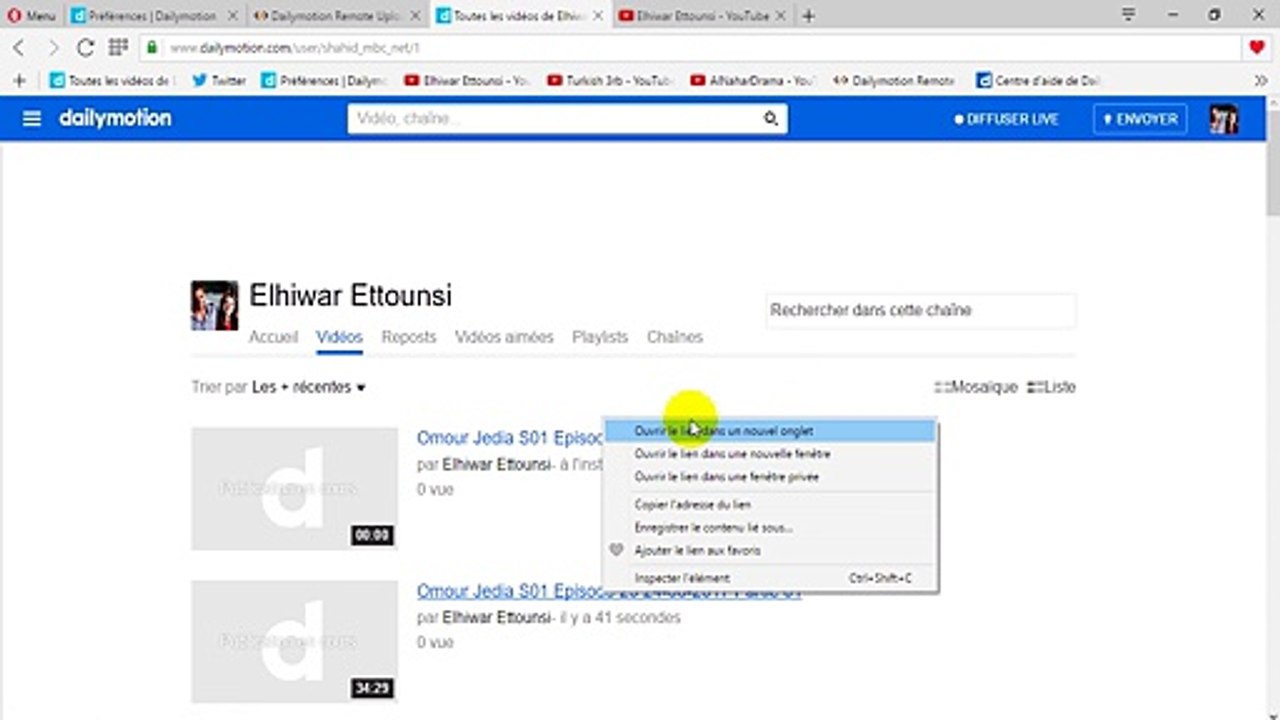
Task: Open the Toutes les vidéos bookmark
Action: pos(112,81)
